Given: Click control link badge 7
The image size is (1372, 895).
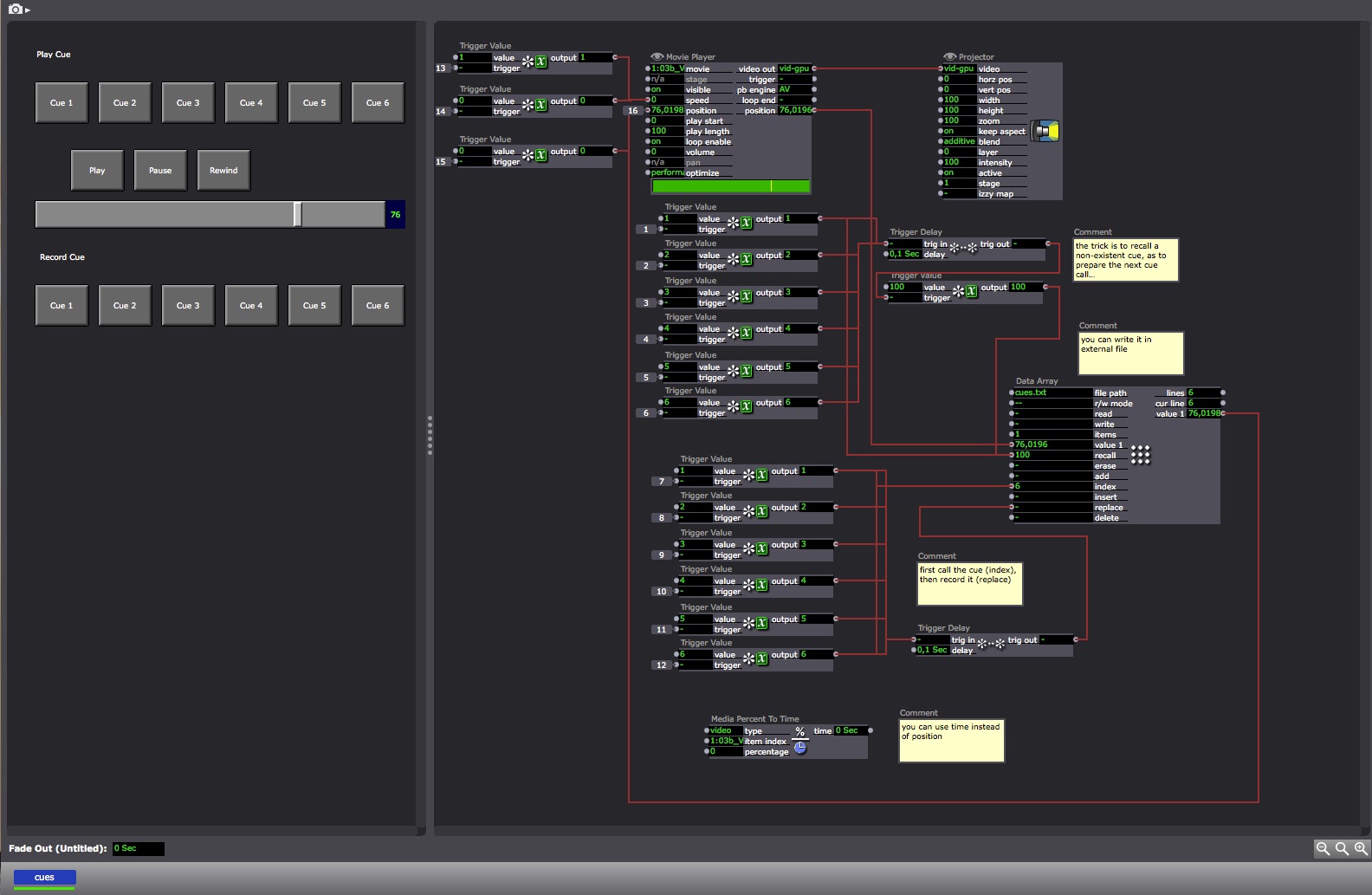Looking at the screenshot, I should [662, 482].
